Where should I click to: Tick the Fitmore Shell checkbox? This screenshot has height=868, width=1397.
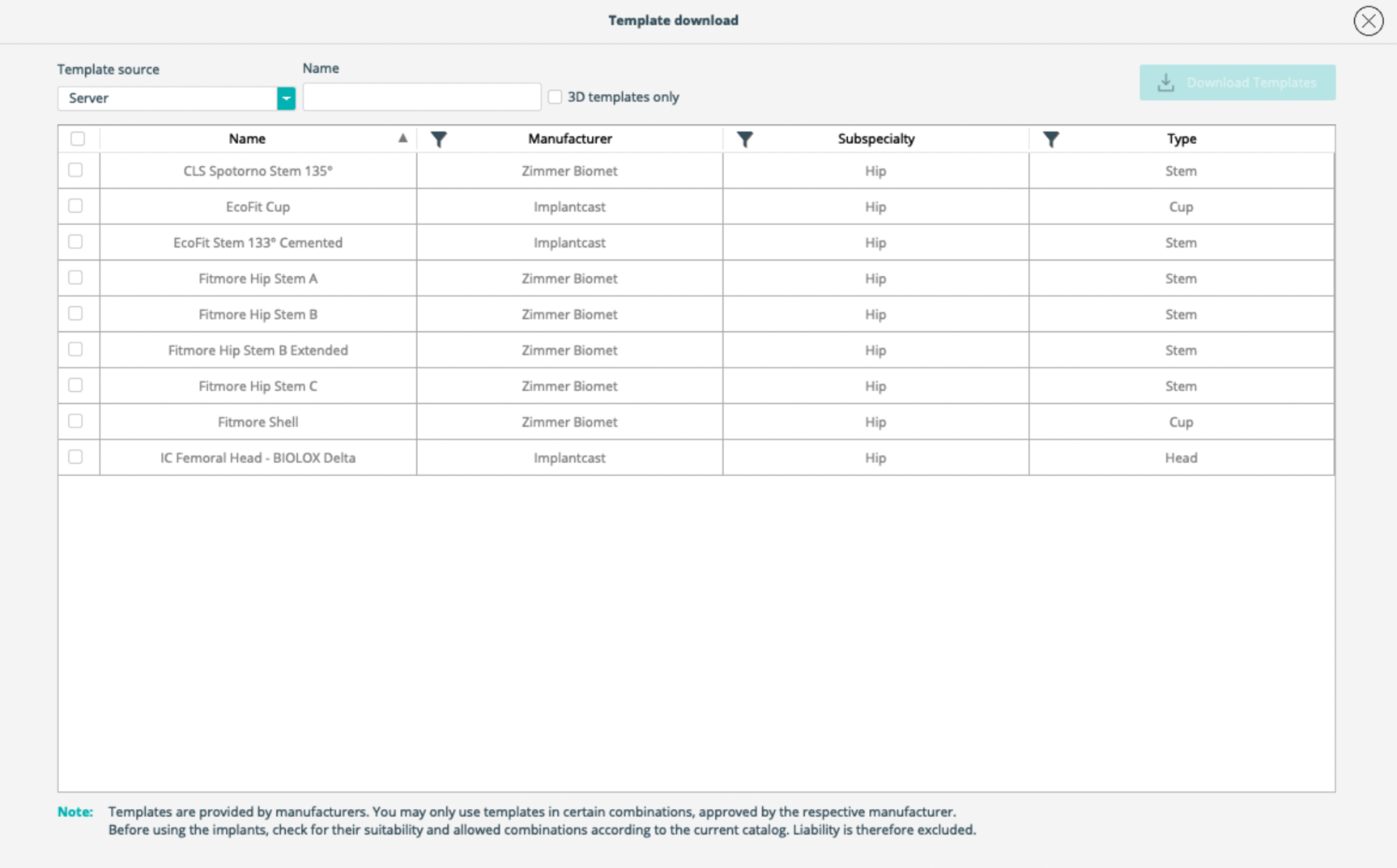coord(75,421)
